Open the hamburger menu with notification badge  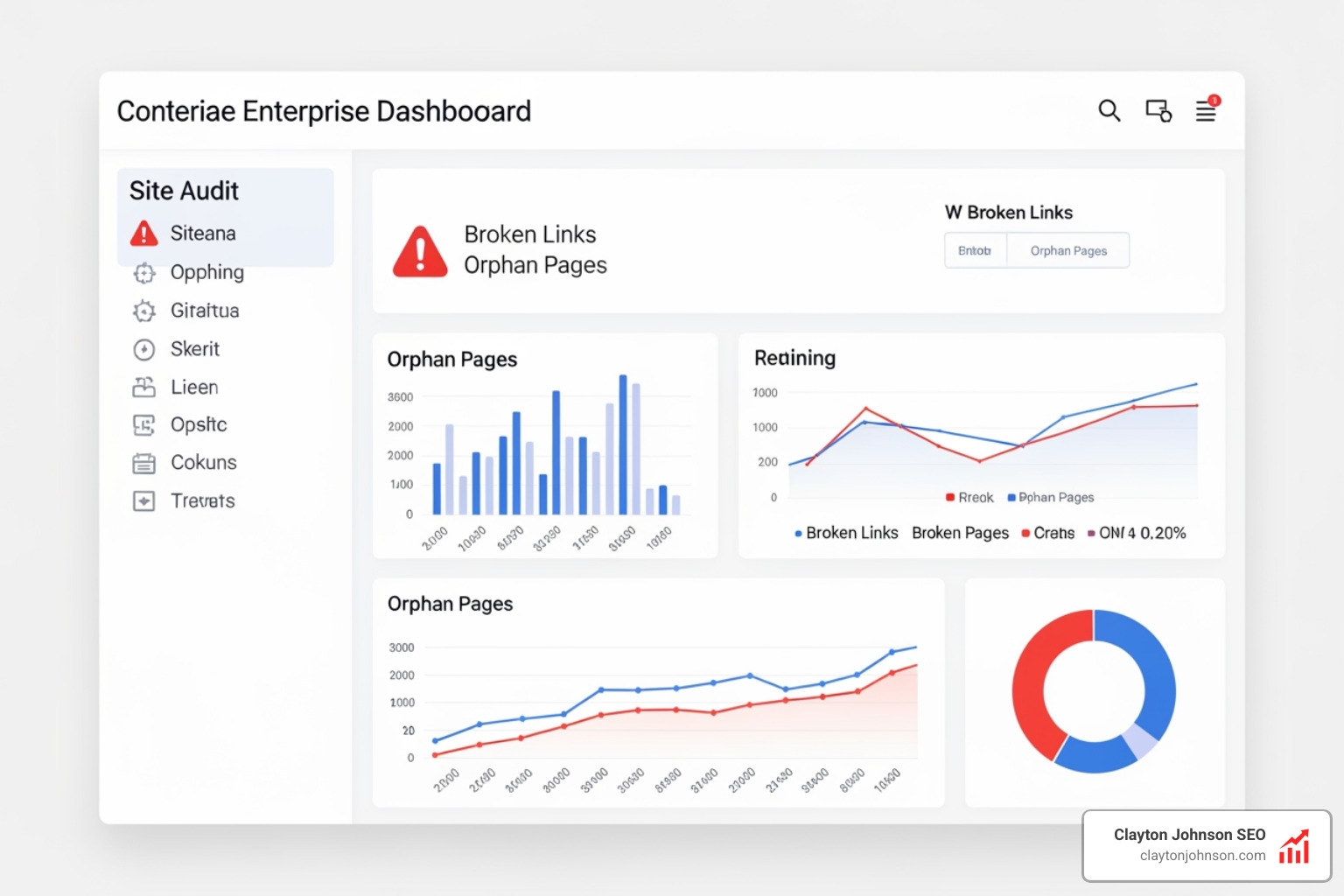pos(1206,111)
